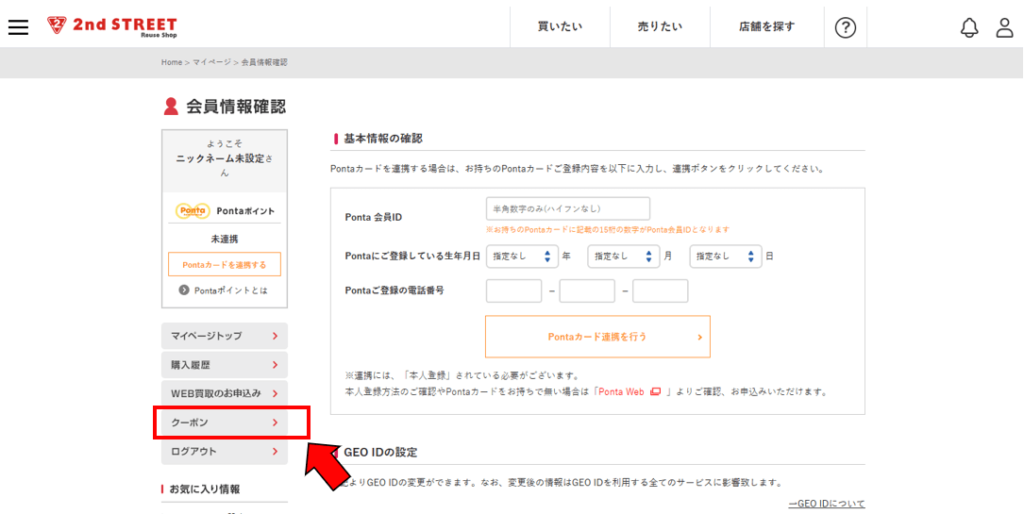This screenshot has width=1024, height=514.
Task: Open the 買いたい menu
Action: point(560,27)
